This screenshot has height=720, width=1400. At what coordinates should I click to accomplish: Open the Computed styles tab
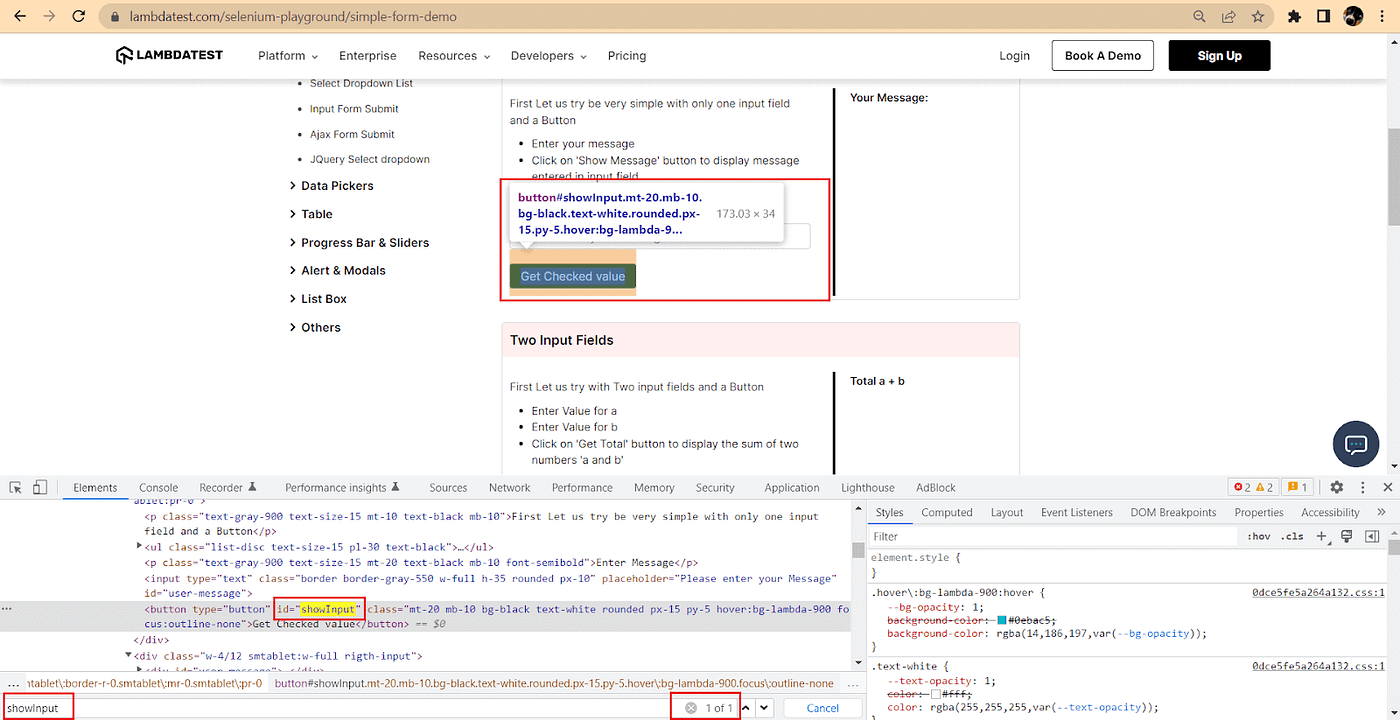[947, 512]
